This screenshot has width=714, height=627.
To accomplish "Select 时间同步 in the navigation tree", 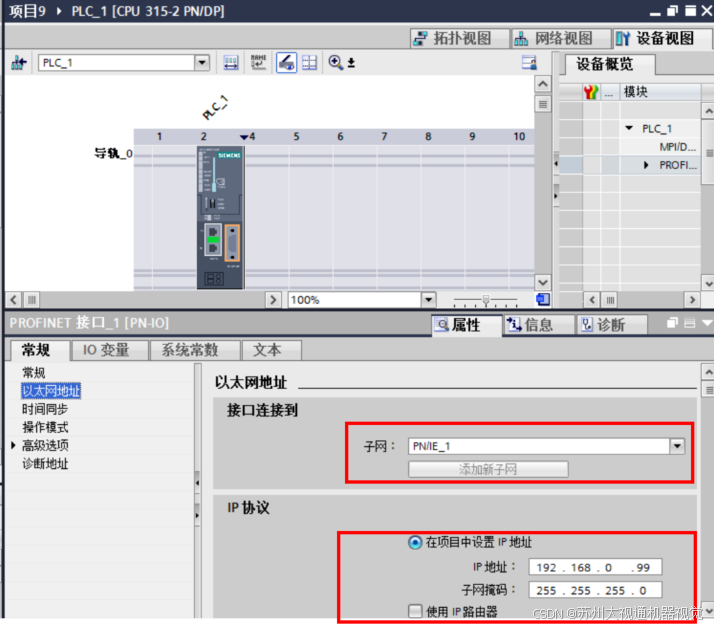I will point(45,409).
